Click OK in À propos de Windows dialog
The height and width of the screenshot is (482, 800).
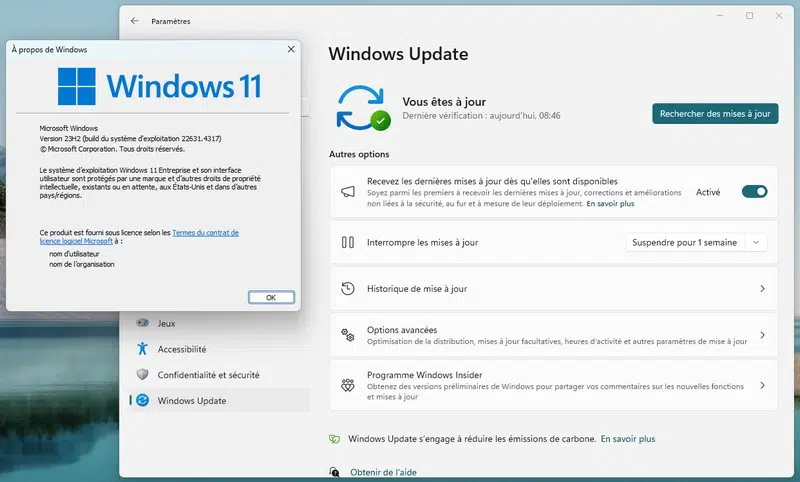(x=271, y=297)
